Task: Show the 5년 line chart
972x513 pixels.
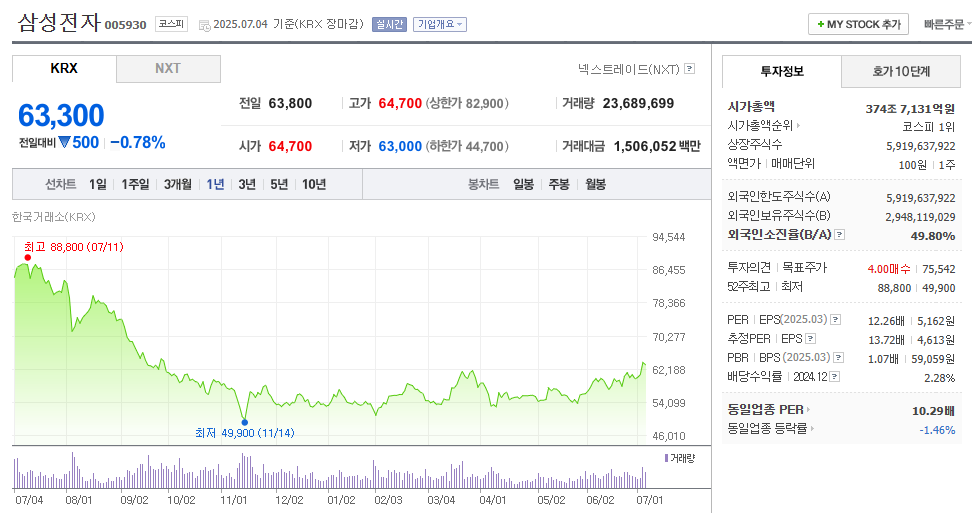Action: tap(279, 185)
